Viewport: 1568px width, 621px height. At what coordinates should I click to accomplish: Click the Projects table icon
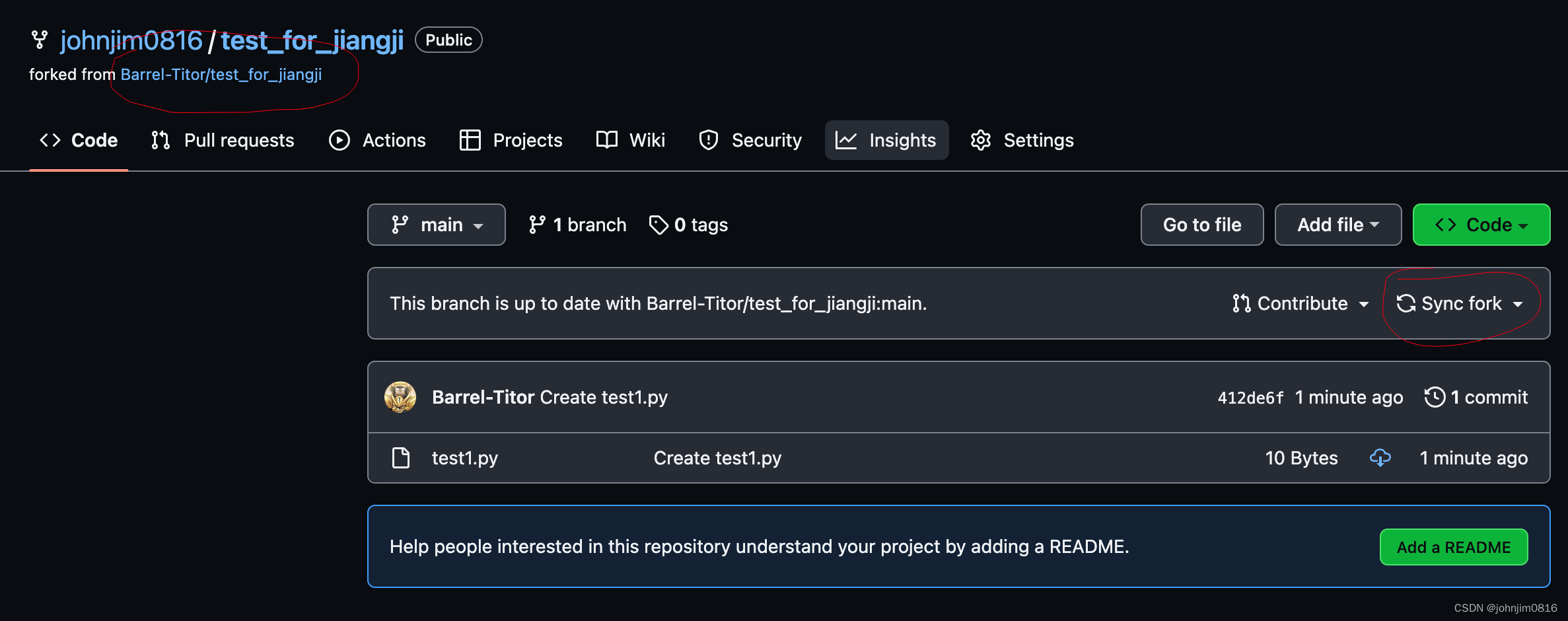click(x=470, y=140)
